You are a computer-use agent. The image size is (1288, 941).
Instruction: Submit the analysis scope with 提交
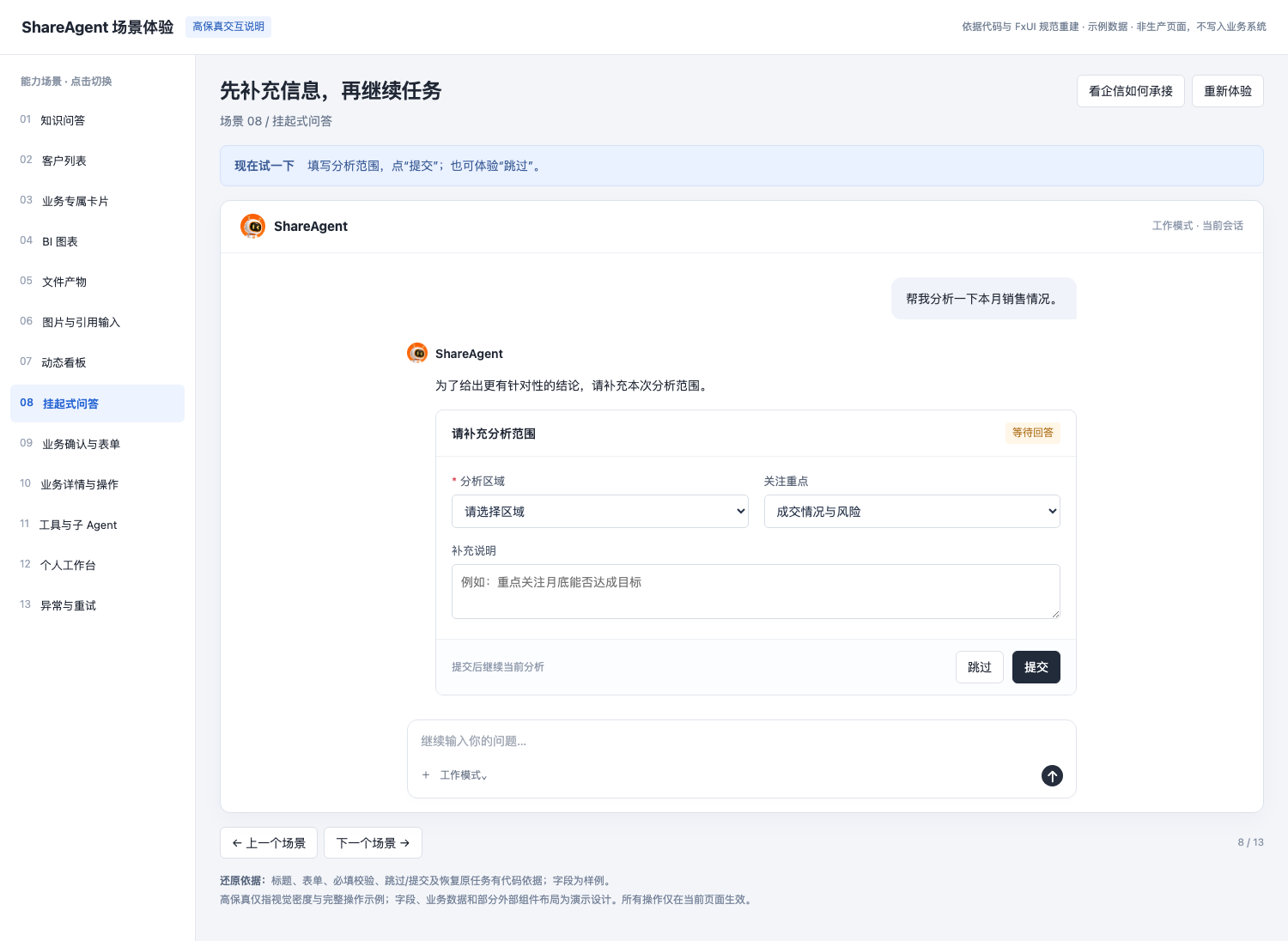1036,667
